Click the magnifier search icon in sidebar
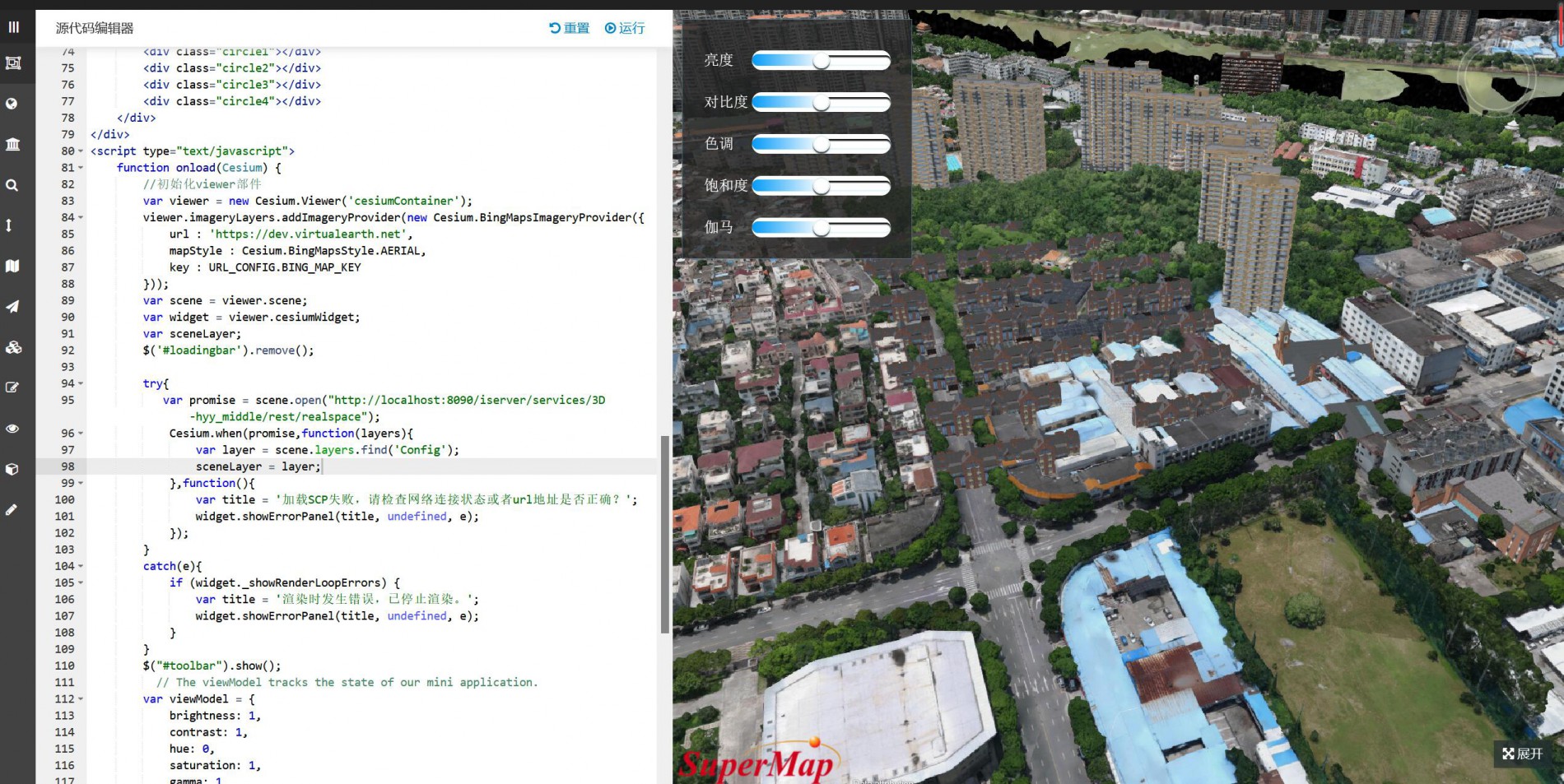This screenshot has width=1564, height=784. tap(12, 185)
